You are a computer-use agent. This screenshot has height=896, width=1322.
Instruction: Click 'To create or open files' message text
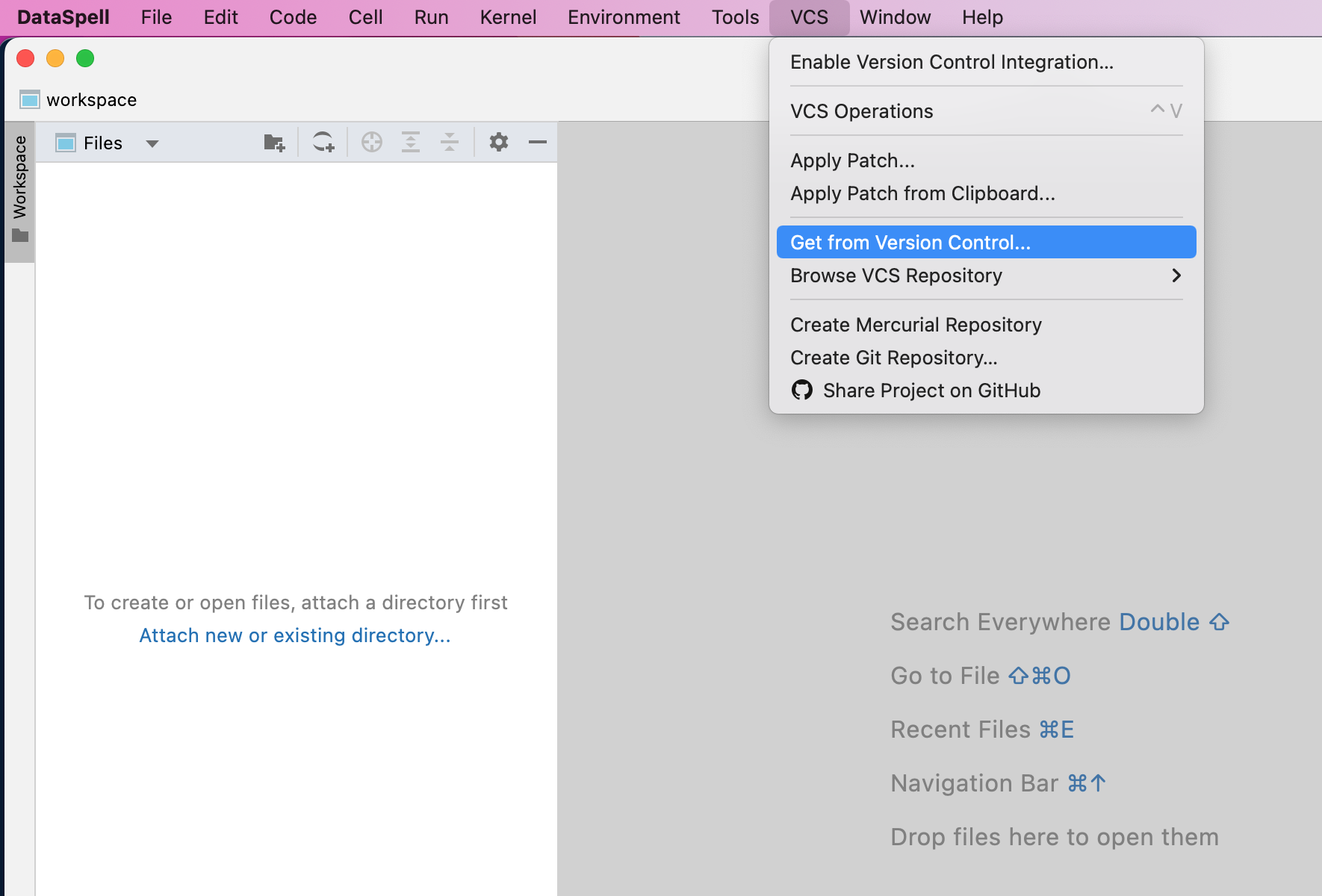(x=296, y=603)
